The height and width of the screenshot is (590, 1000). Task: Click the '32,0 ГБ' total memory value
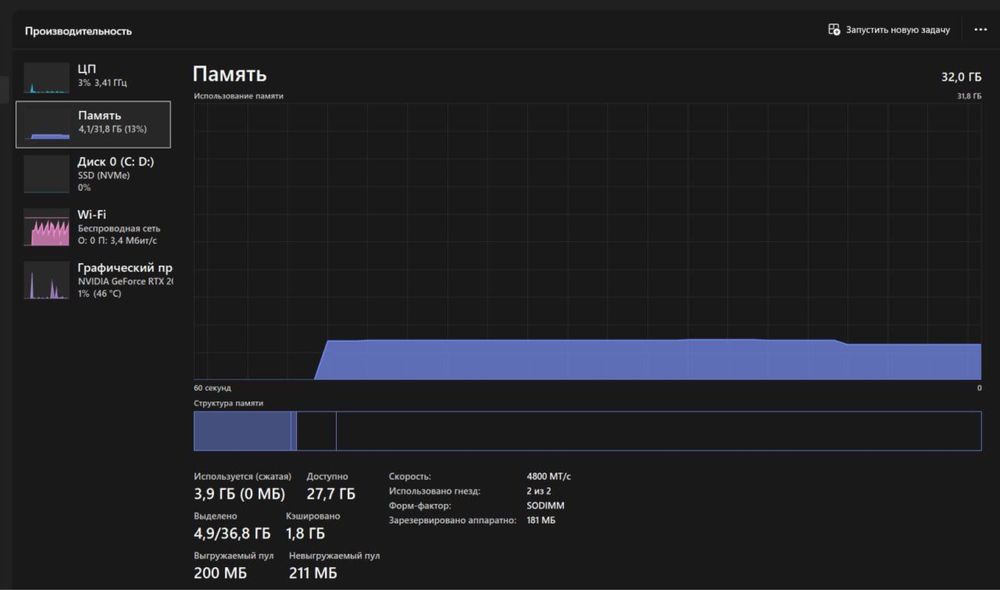tap(961, 77)
